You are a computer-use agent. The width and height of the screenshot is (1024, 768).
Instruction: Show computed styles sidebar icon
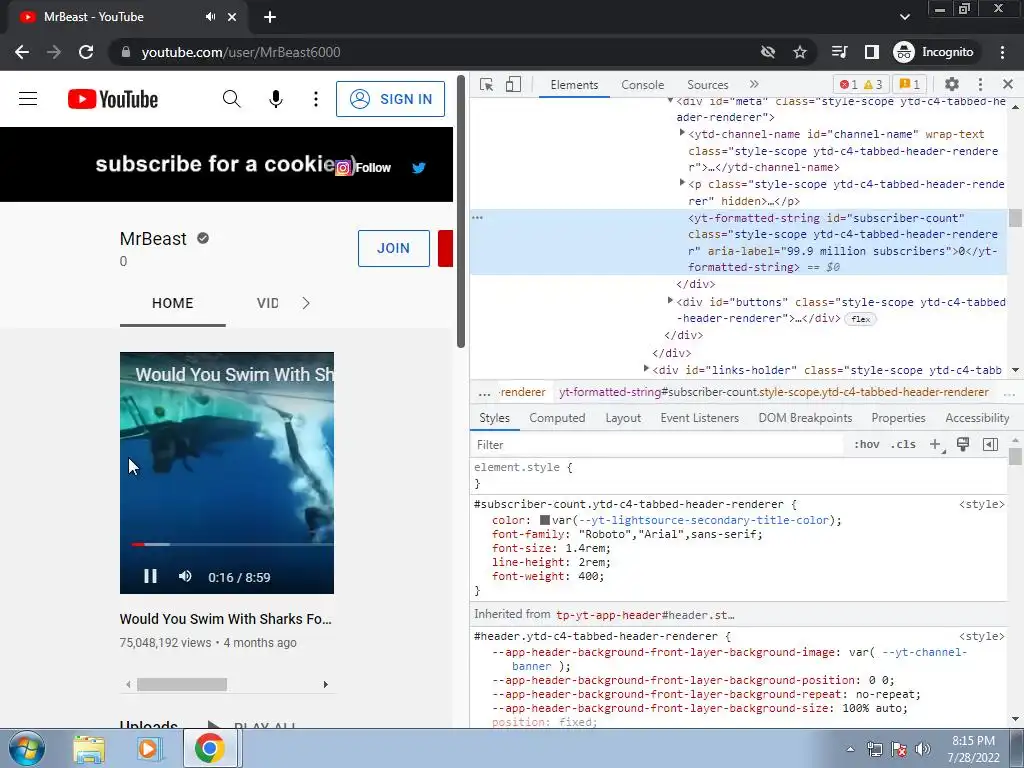990,445
